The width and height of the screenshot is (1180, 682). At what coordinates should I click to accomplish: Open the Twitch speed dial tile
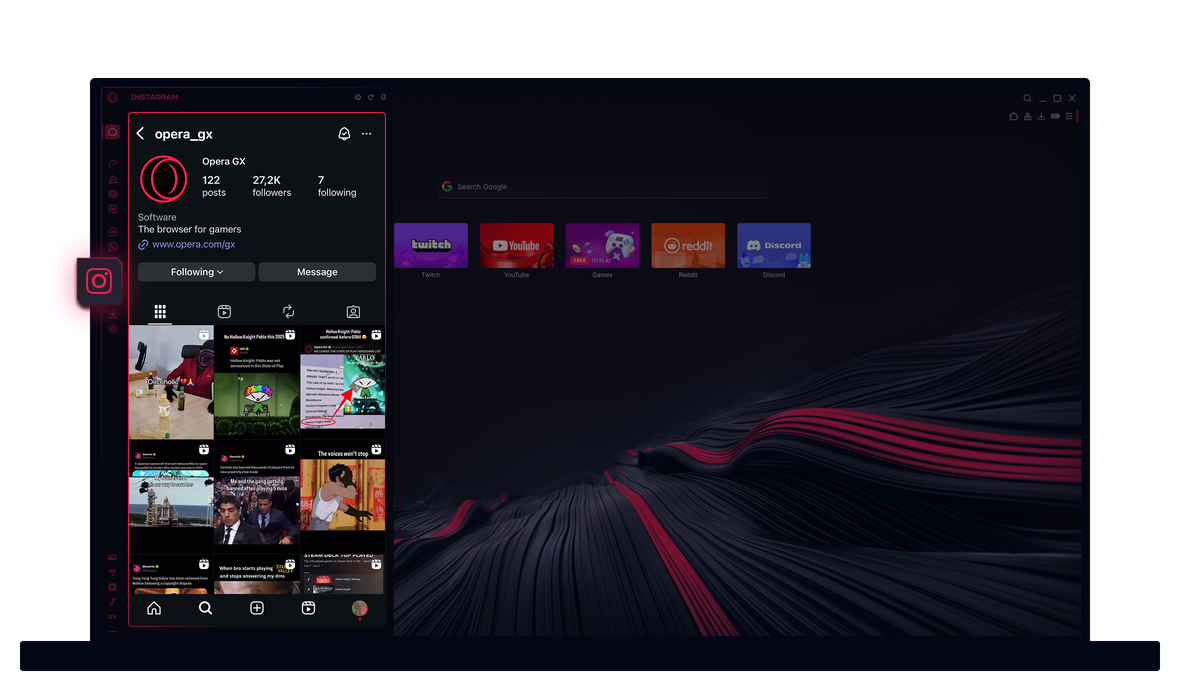click(431, 246)
